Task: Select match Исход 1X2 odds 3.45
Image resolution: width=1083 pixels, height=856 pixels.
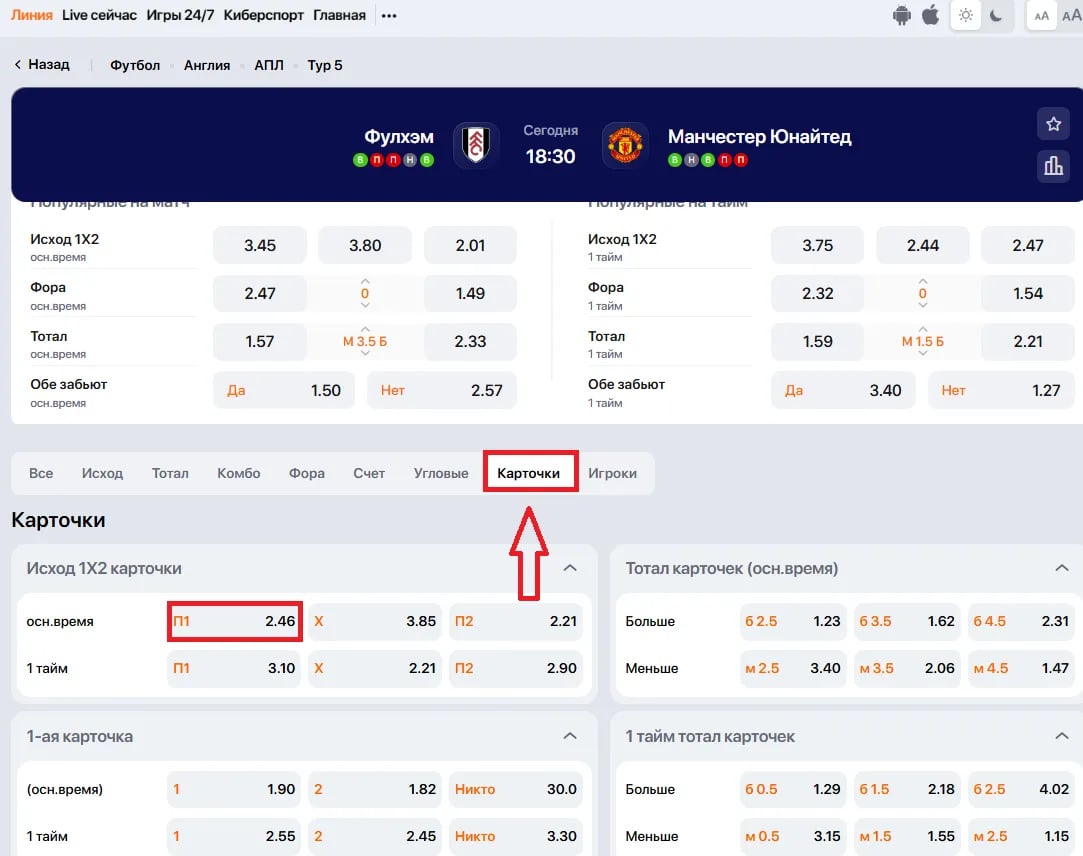Action: [x=260, y=245]
